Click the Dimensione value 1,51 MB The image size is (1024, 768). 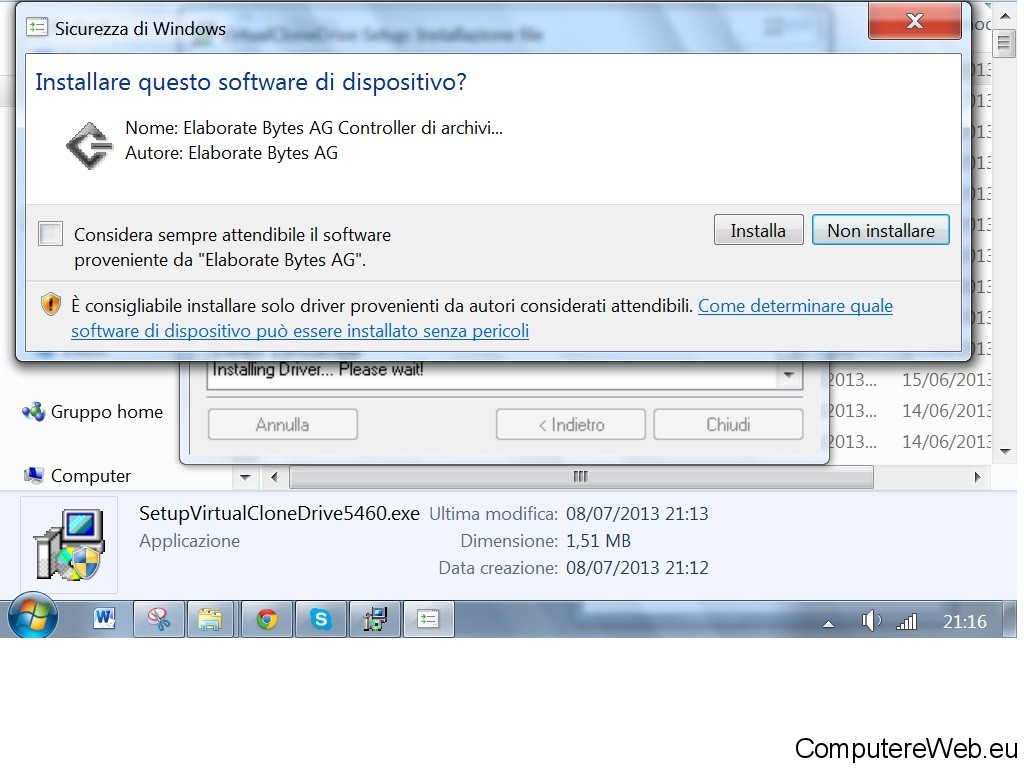598,541
